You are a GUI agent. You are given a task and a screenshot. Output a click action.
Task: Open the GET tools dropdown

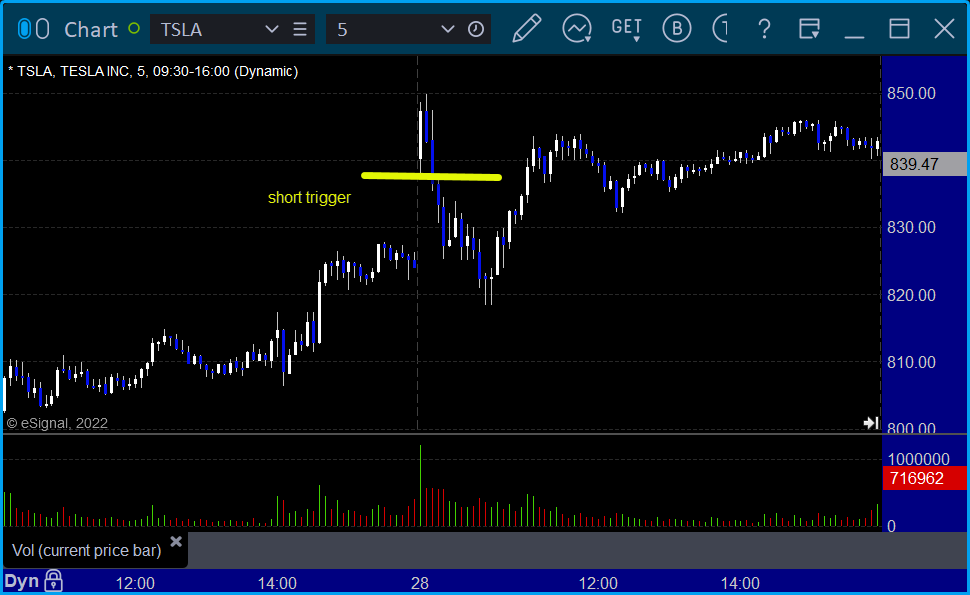tap(627, 29)
